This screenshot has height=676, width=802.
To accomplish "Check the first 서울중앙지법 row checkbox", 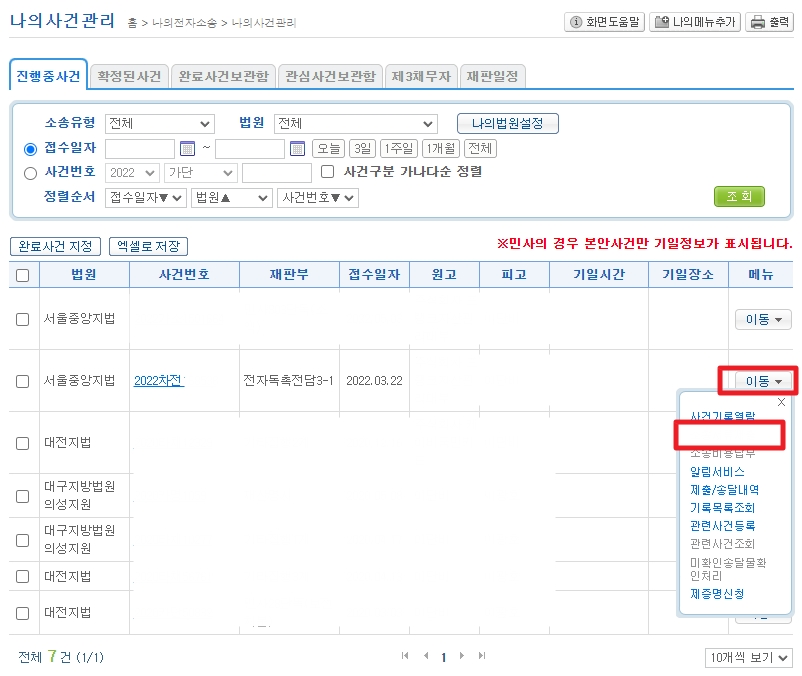I will coord(23,320).
